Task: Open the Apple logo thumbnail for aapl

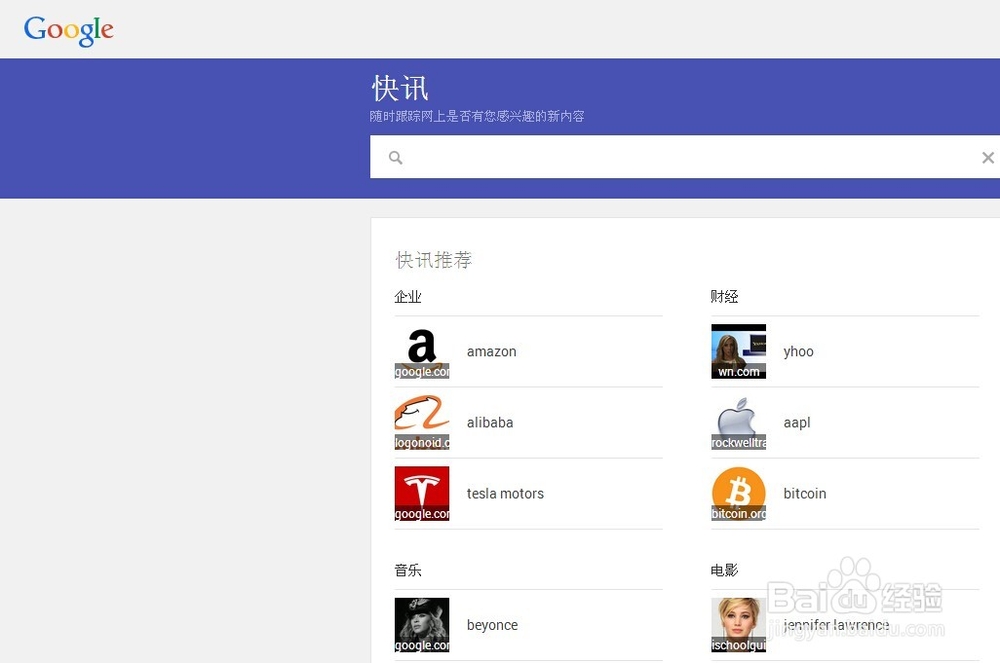Action: (x=739, y=422)
